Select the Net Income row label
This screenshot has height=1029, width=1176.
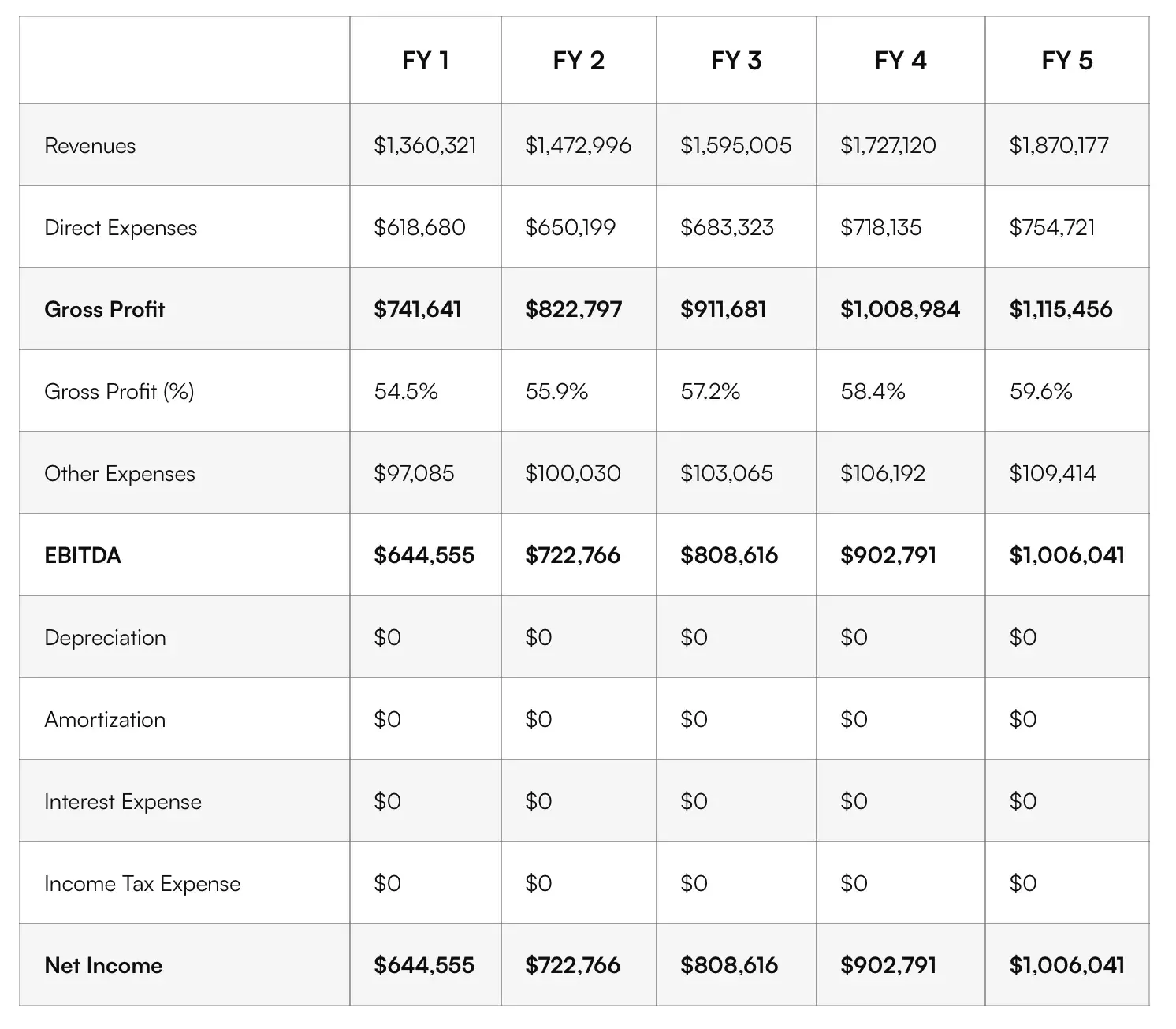(x=103, y=966)
